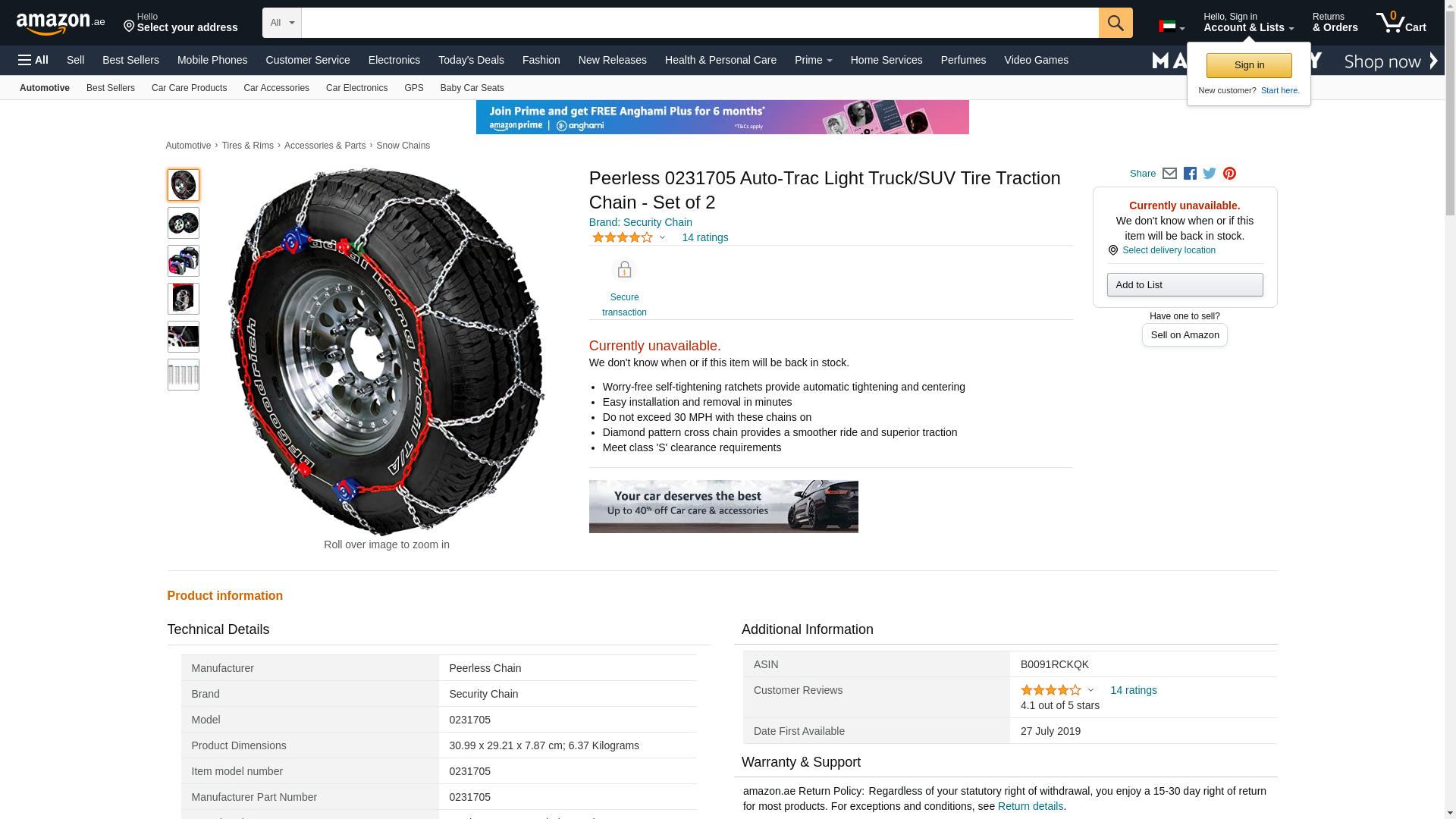Screen dimensions: 1456x819
Task: Share the product on Pinterest
Action: 1229,174
